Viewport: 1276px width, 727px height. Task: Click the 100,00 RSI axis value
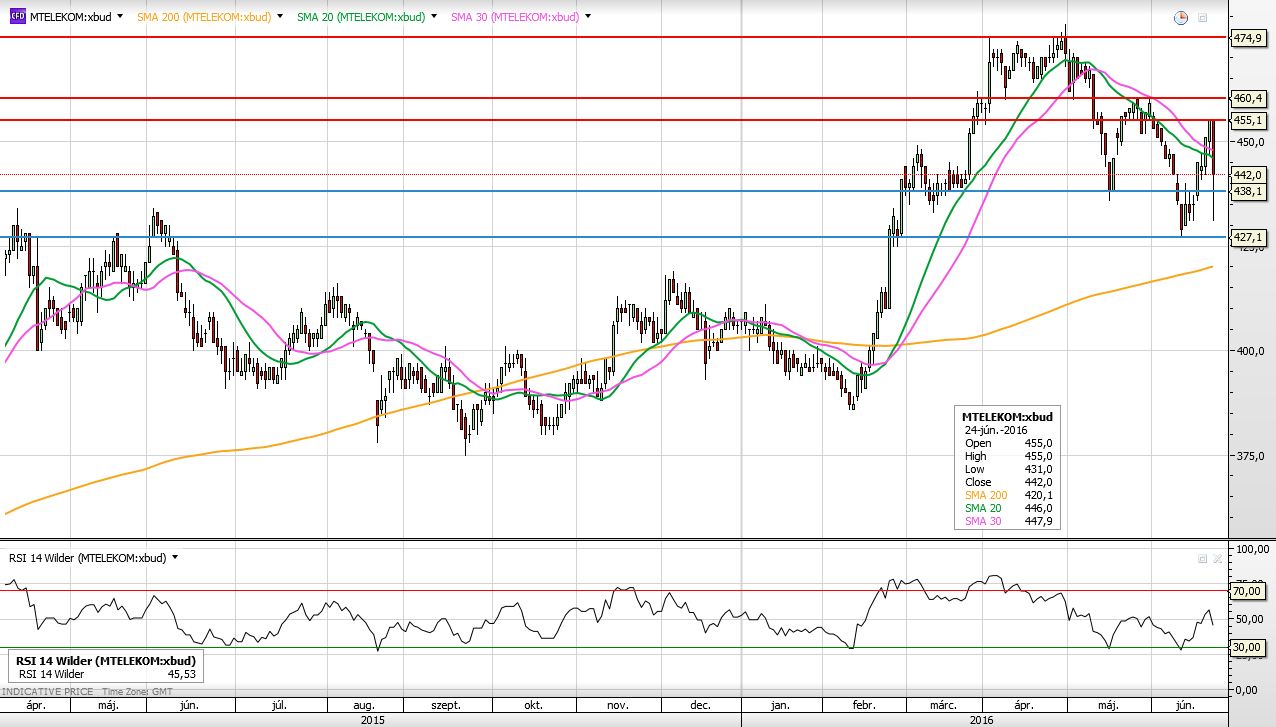[x=1251, y=549]
